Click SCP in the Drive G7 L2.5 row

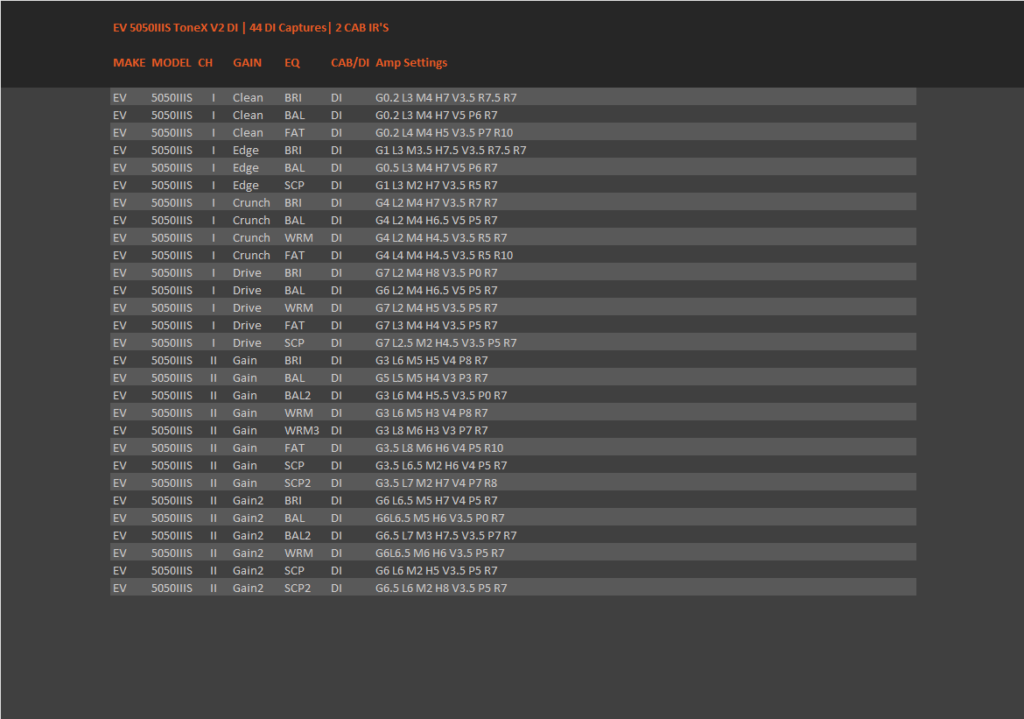coord(295,343)
